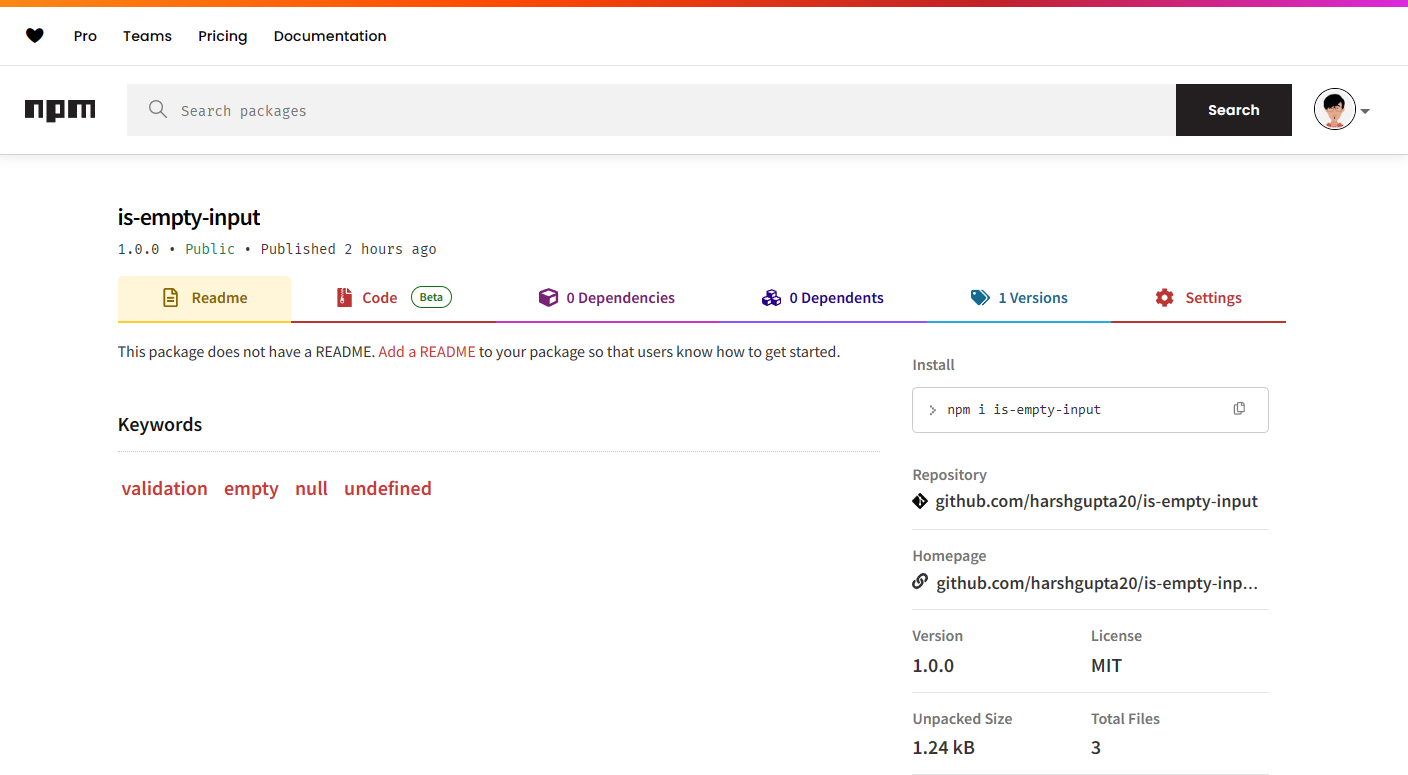Viewport: 1408px width, 775px height.
Task: Click the Readme file icon
Action: tap(171, 298)
